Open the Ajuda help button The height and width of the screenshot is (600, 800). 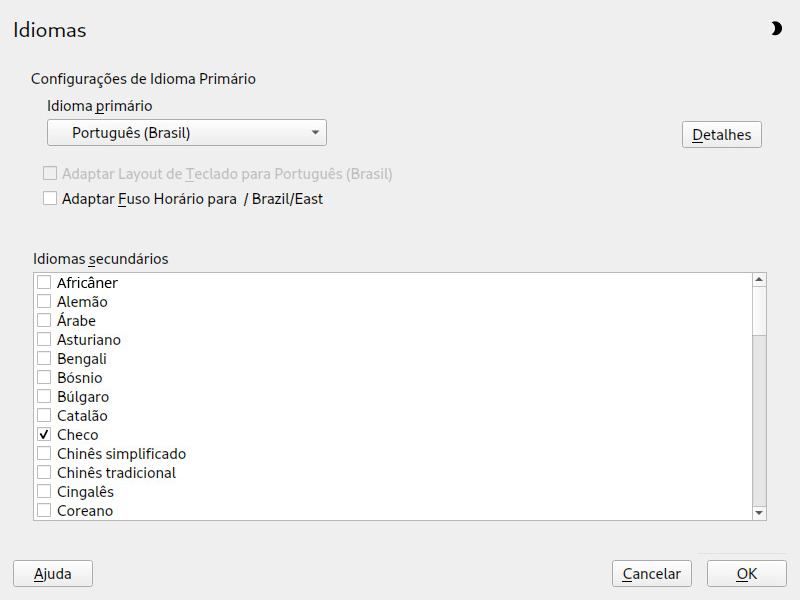click(x=53, y=574)
